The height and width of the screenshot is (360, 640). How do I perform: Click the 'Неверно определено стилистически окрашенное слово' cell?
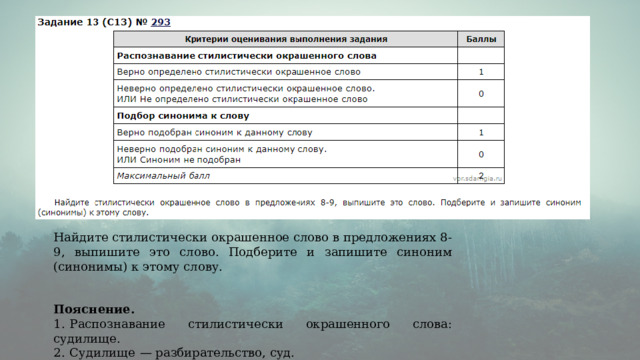[x=286, y=94]
